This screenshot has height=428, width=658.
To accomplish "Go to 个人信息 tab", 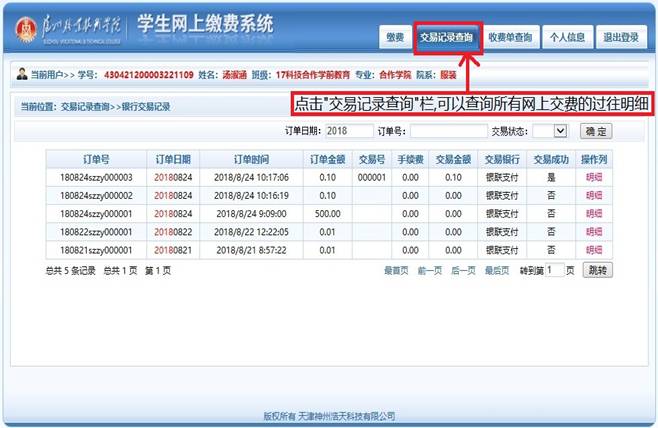I will (567, 38).
